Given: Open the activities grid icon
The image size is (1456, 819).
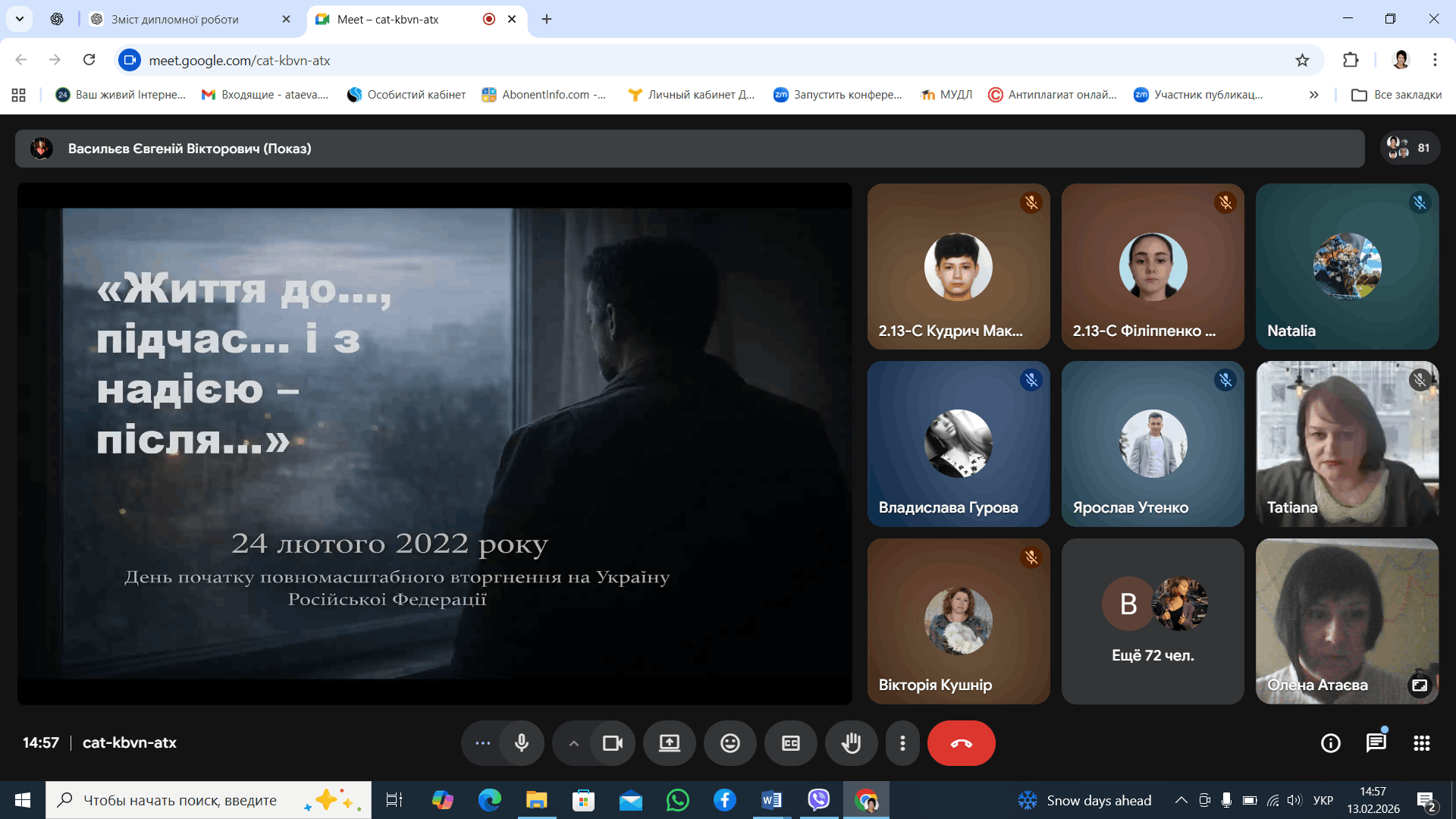Looking at the screenshot, I should click(x=1421, y=743).
